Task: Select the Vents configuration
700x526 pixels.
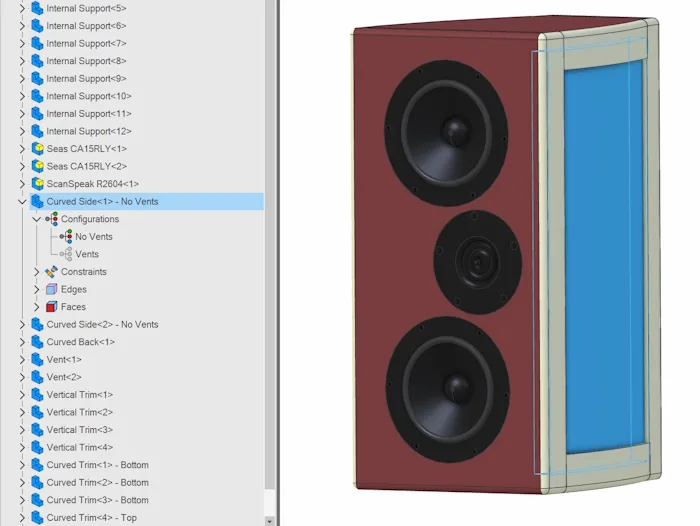Action: click(87, 254)
